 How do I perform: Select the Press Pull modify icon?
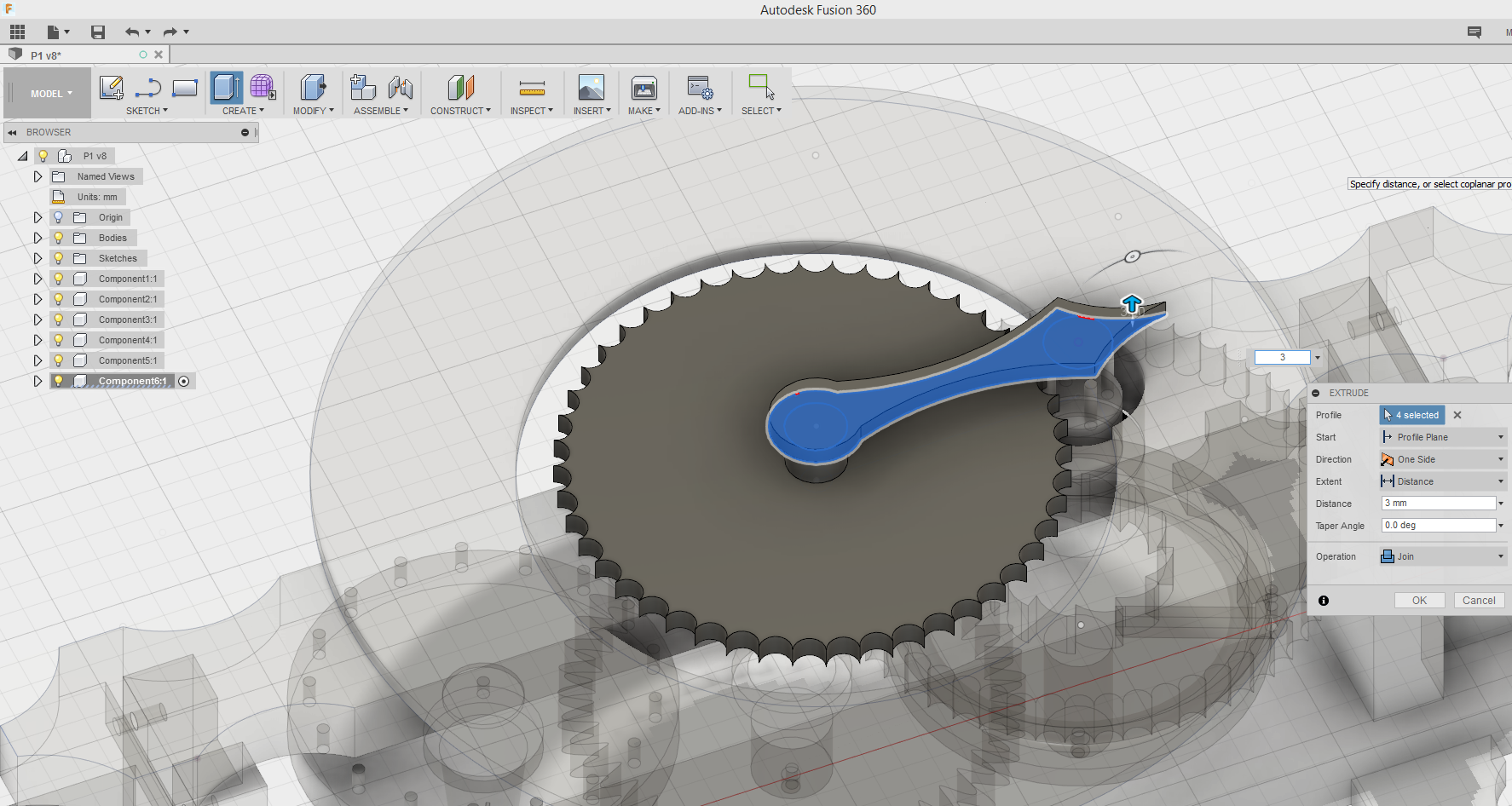313,88
